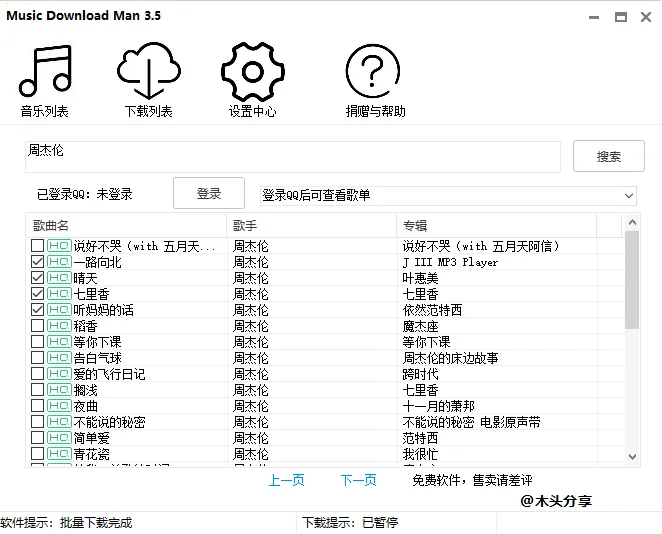Image resolution: width=662 pixels, height=535 pixels.
Task: Click the HQ badge next to 稻香
Action: (x=59, y=326)
